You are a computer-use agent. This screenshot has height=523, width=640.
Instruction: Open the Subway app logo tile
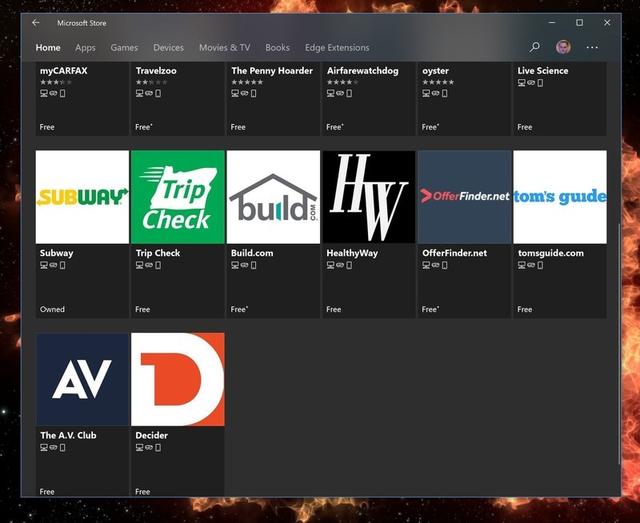(x=82, y=197)
